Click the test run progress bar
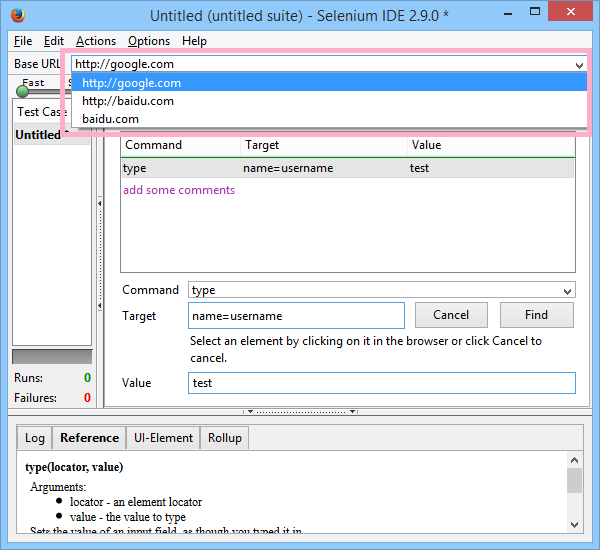Viewport: 600px width, 550px height. pyautogui.click(x=52, y=357)
